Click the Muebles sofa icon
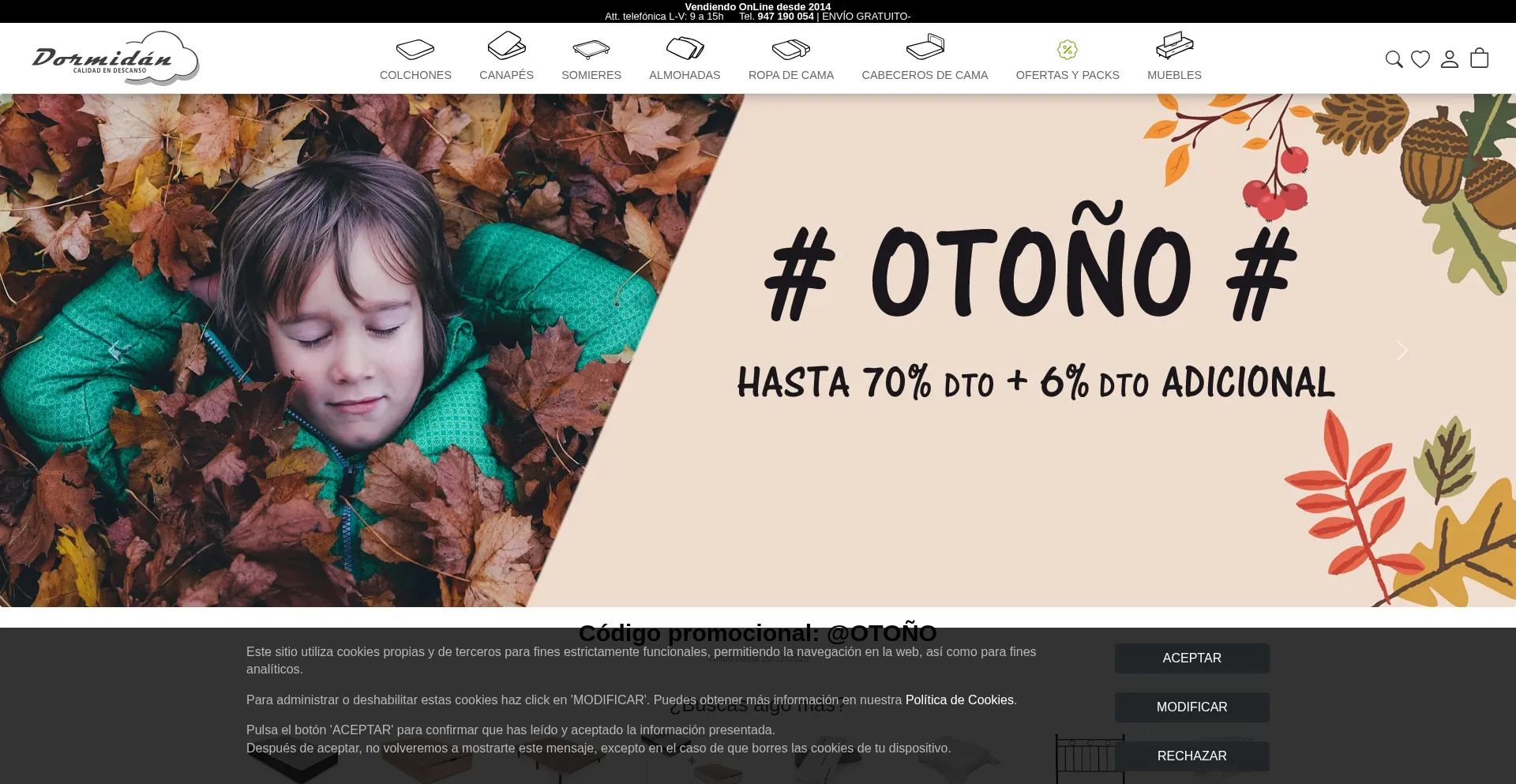1516x784 pixels. coord(1174,46)
